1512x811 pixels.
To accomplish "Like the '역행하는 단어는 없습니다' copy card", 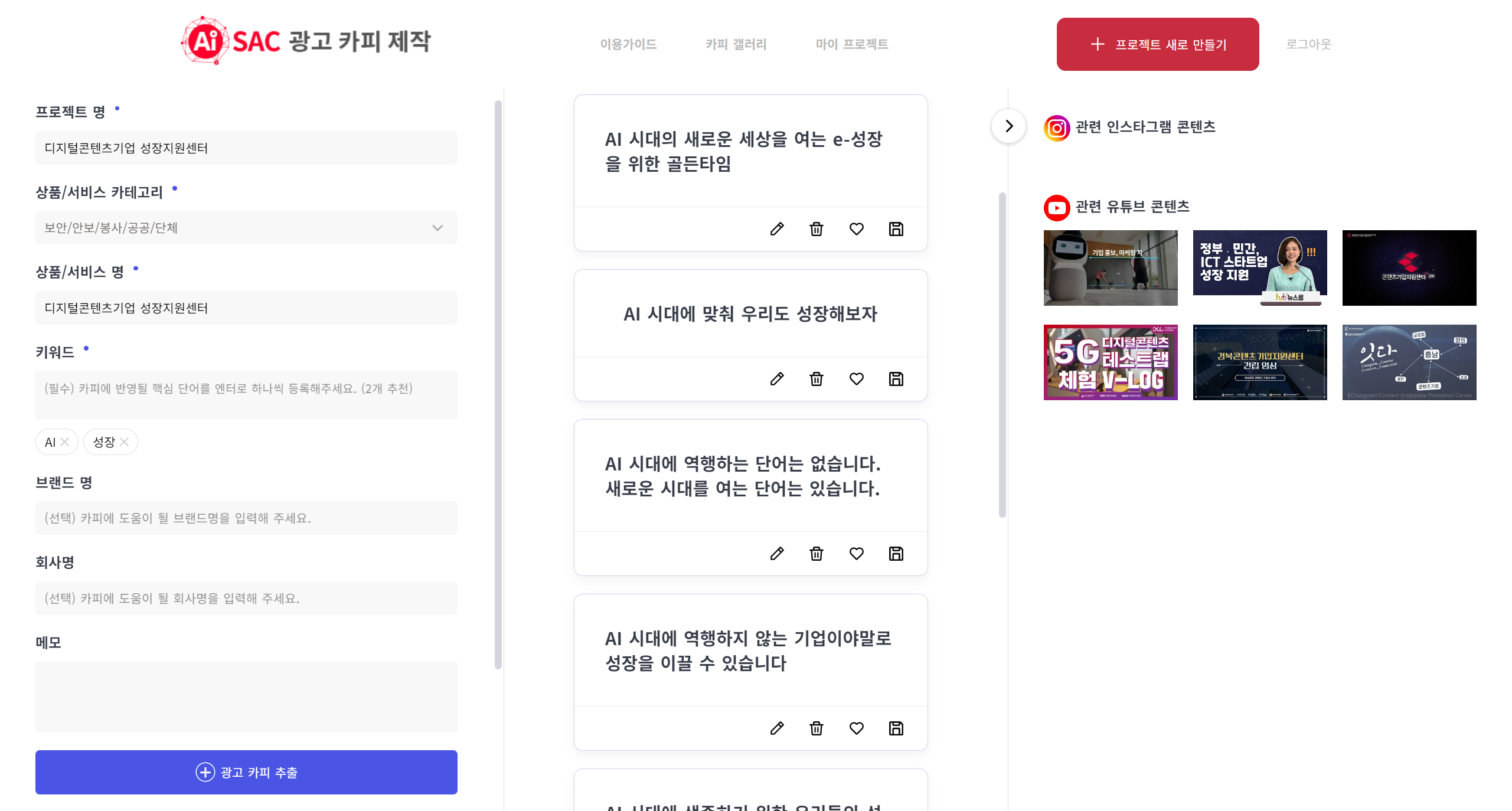I will 857,554.
